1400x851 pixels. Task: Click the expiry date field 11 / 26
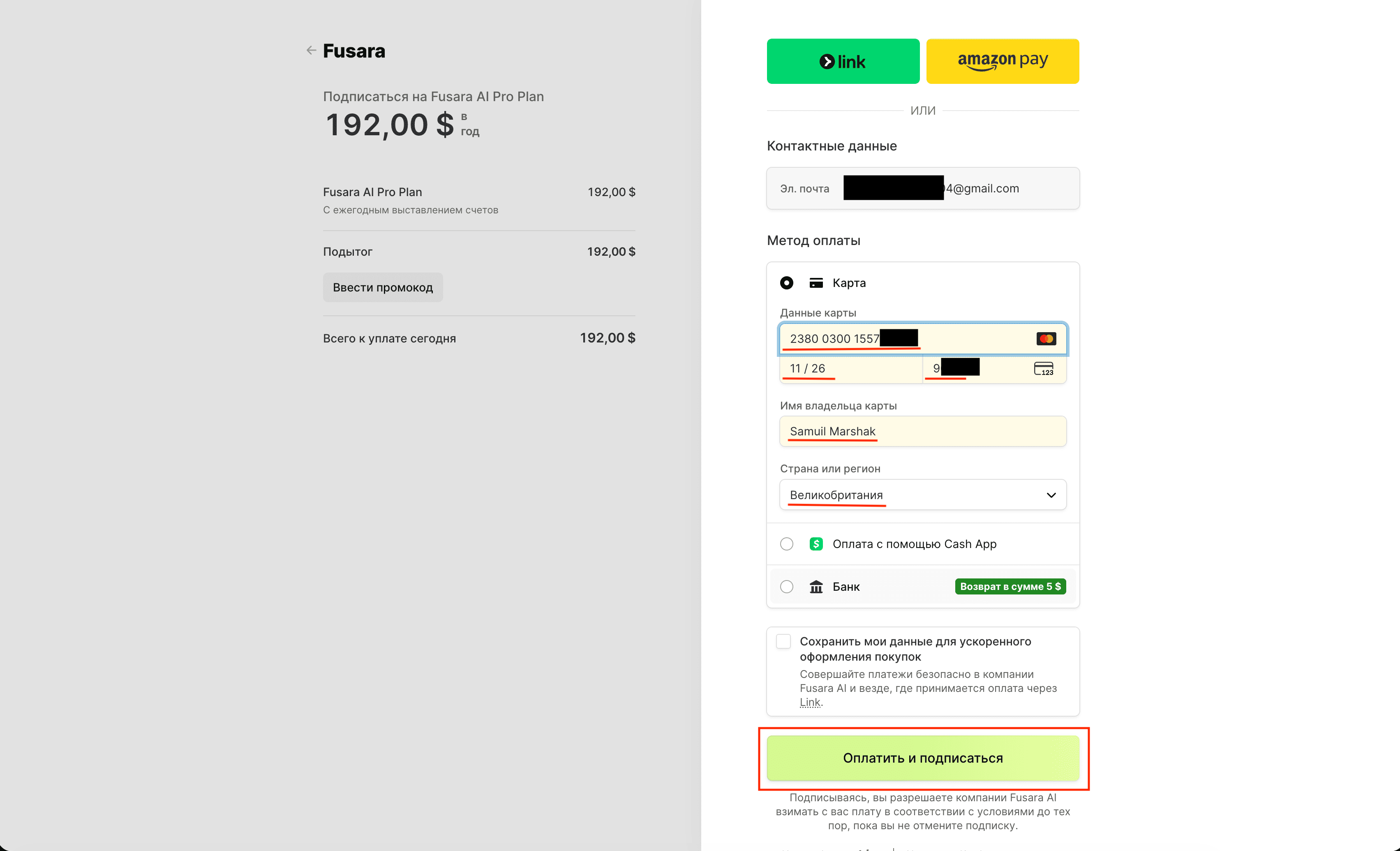click(x=850, y=369)
